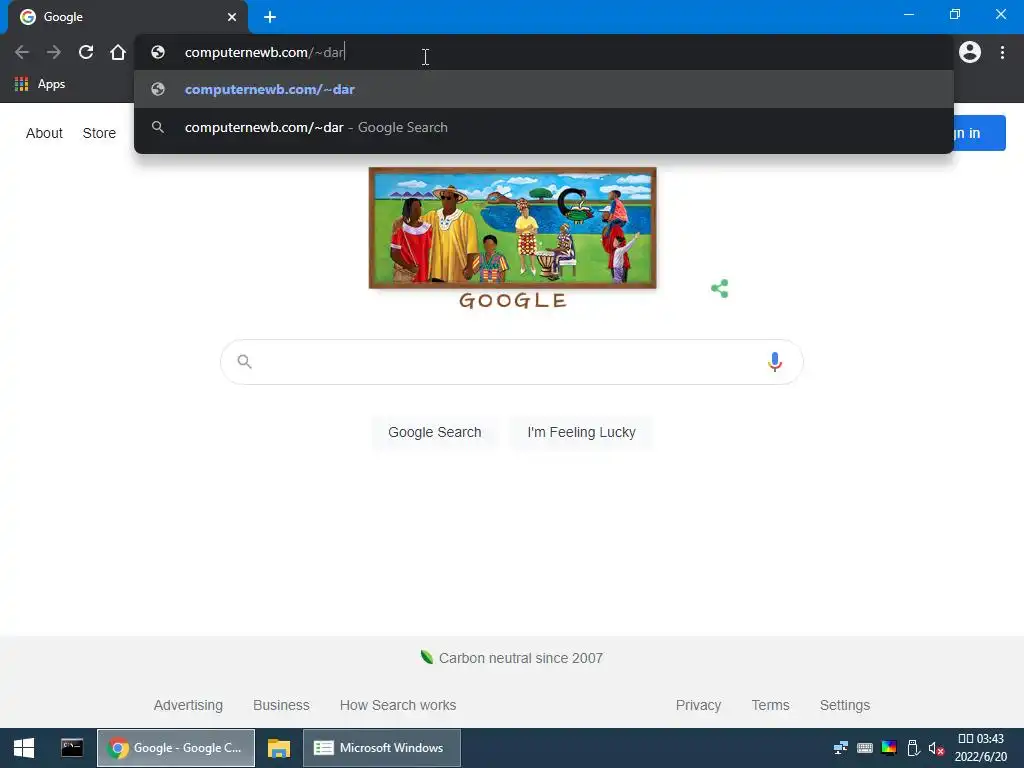Click the magnifier icon in search box
Screen dimensions: 1024x768
244,361
